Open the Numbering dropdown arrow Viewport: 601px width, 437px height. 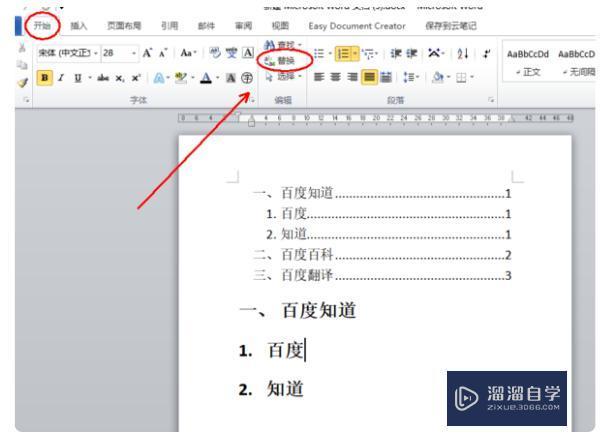coord(356,54)
